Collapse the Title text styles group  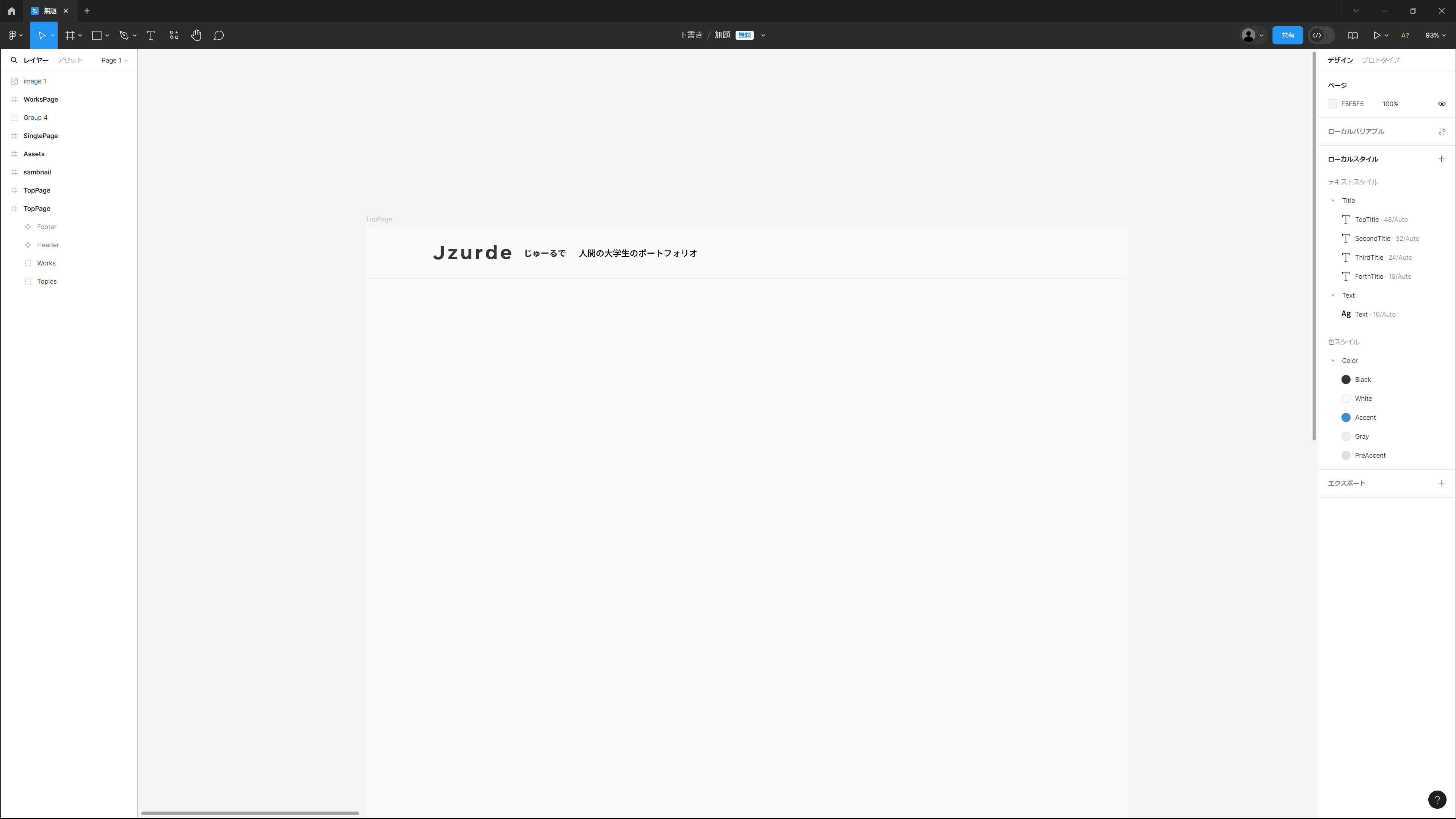pos(1333,201)
